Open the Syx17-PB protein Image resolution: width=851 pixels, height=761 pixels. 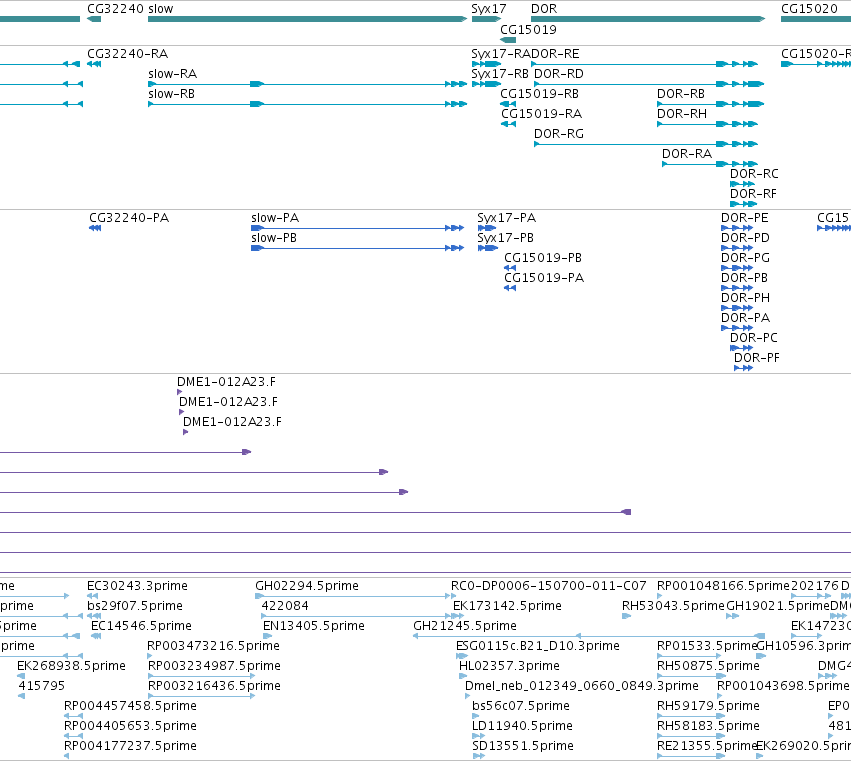[x=487, y=248]
